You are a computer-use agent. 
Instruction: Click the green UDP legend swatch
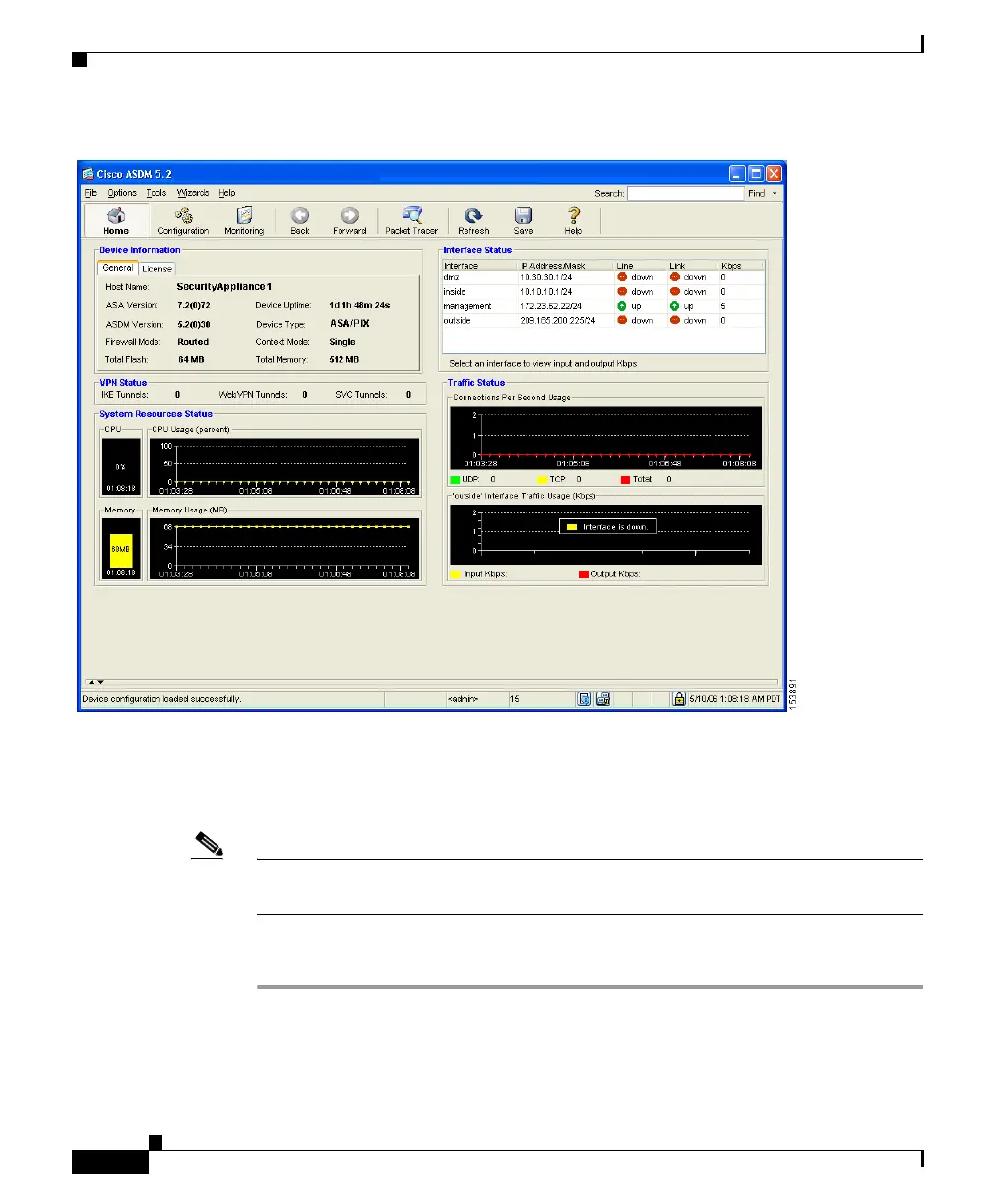click(x=456, y=480)
